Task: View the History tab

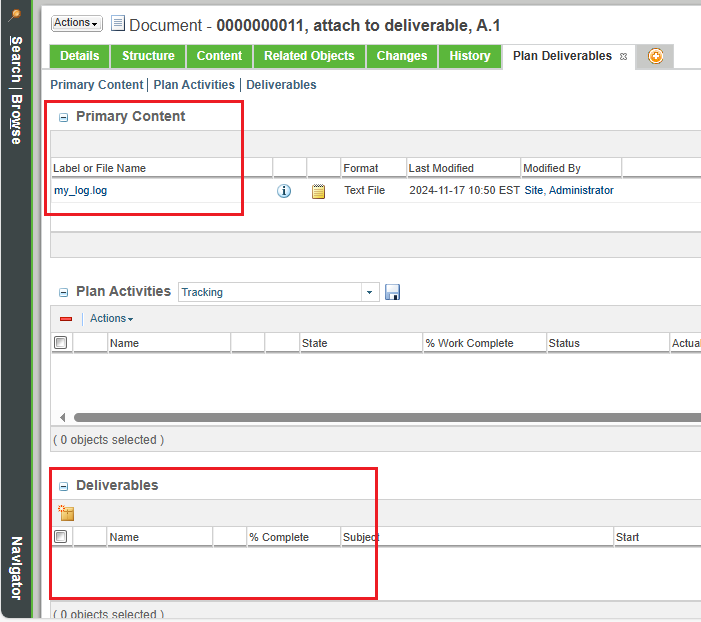Action: [x=469, y=56]
